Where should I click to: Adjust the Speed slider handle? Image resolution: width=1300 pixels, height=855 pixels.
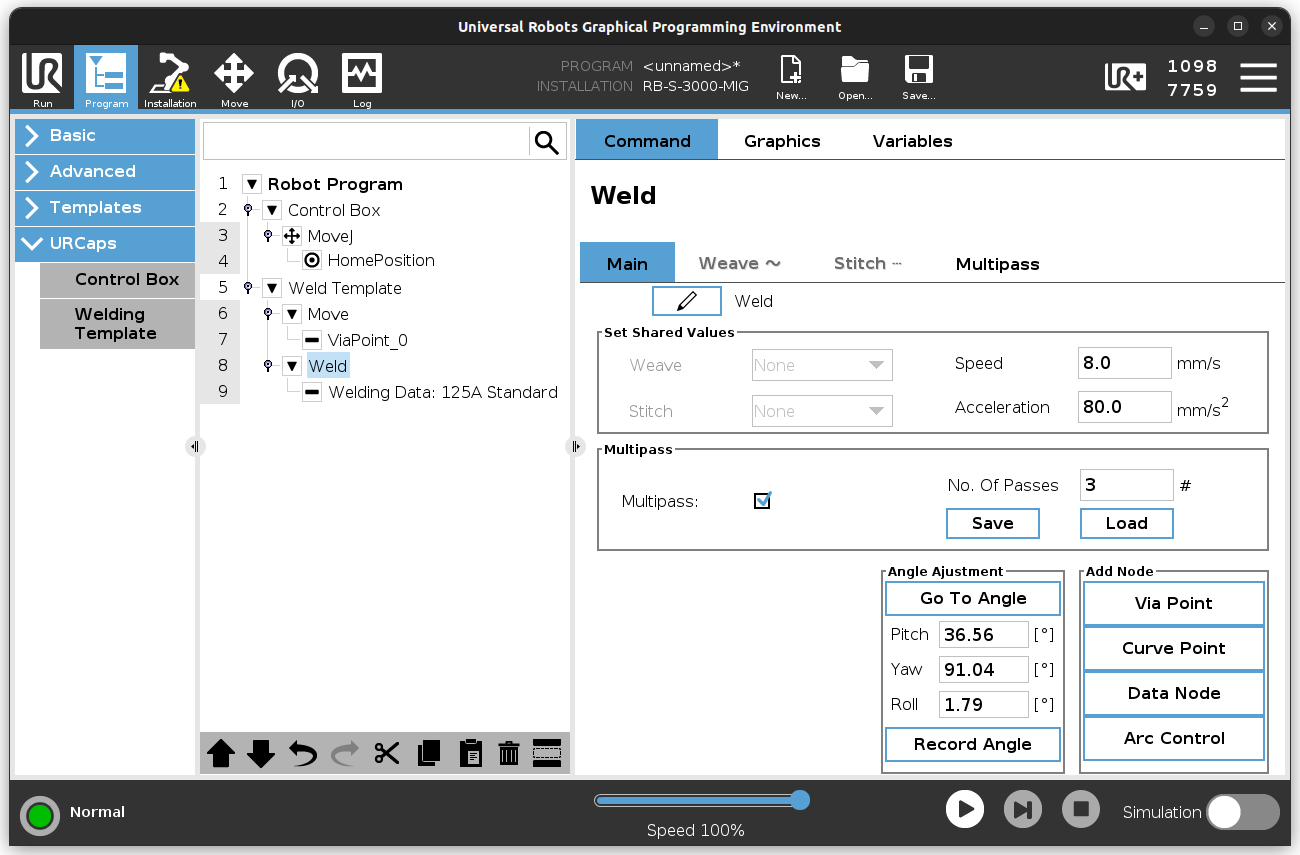[x=799, y=800]
